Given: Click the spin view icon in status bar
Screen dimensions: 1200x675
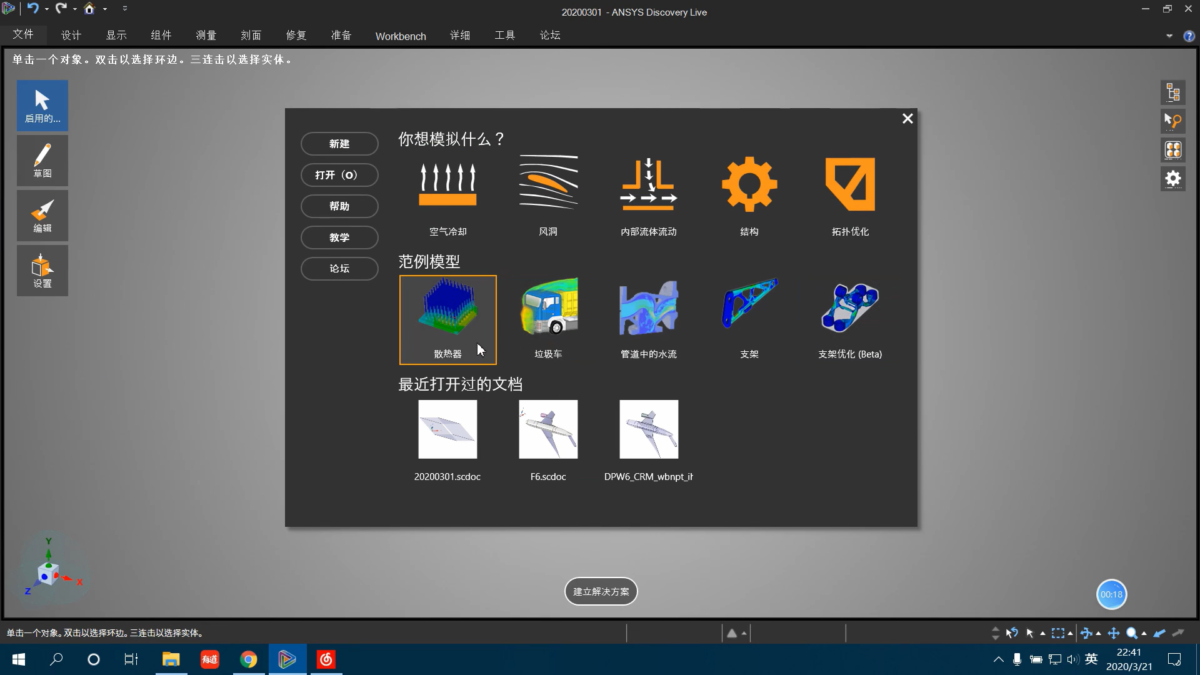Looking at the screenshot, I should coord(1086,633).
